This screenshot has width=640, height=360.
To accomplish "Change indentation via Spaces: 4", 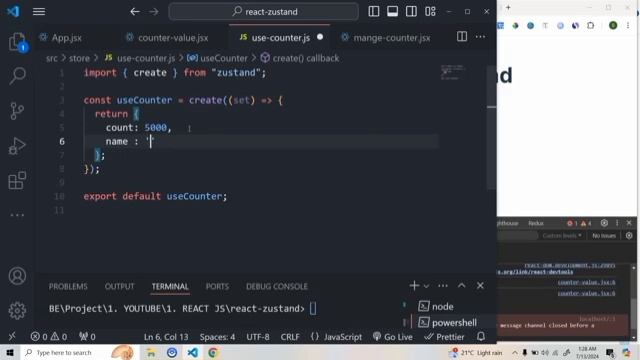I will click(x=217, y=337).
